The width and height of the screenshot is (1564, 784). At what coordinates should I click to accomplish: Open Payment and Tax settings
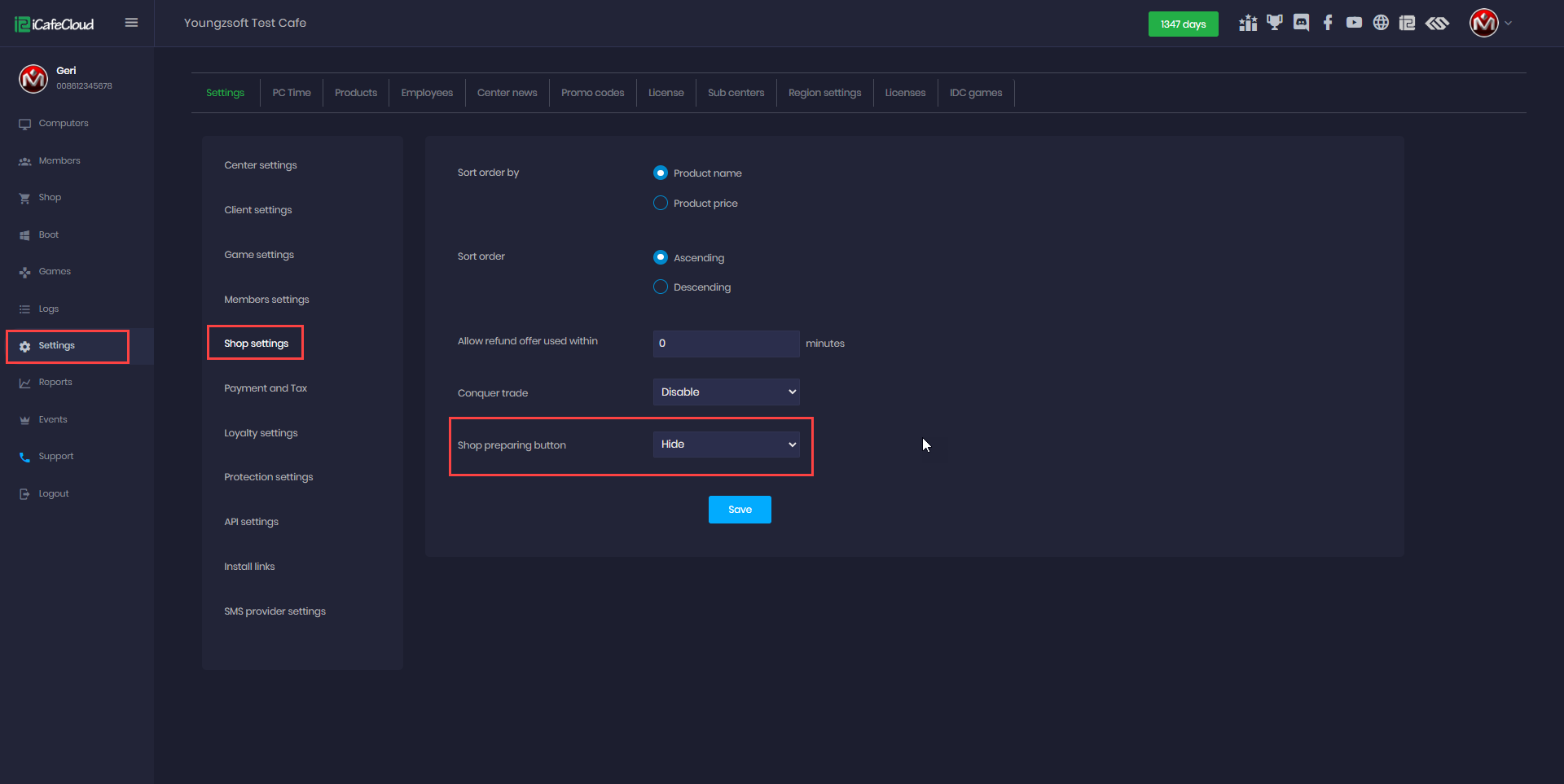(x=266, y=388)
